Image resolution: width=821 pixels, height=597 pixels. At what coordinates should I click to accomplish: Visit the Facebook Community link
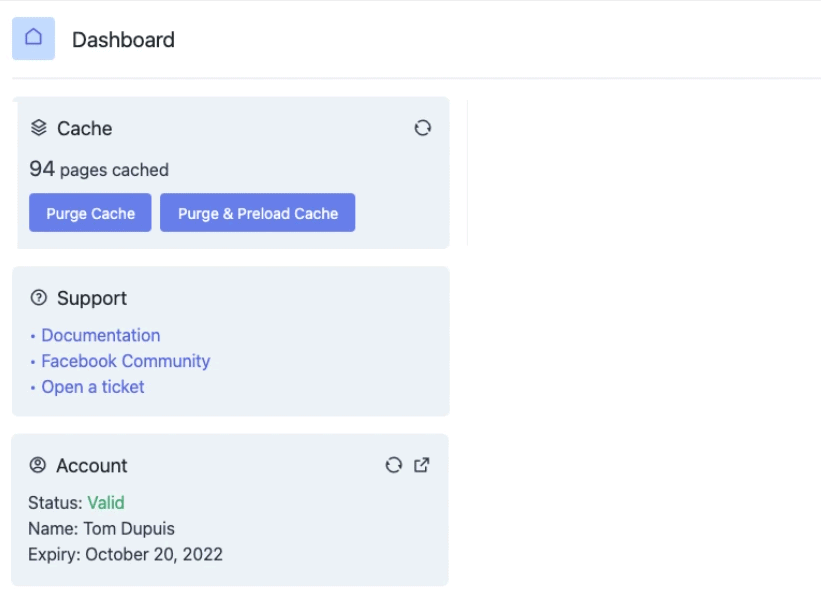(125, 361)
